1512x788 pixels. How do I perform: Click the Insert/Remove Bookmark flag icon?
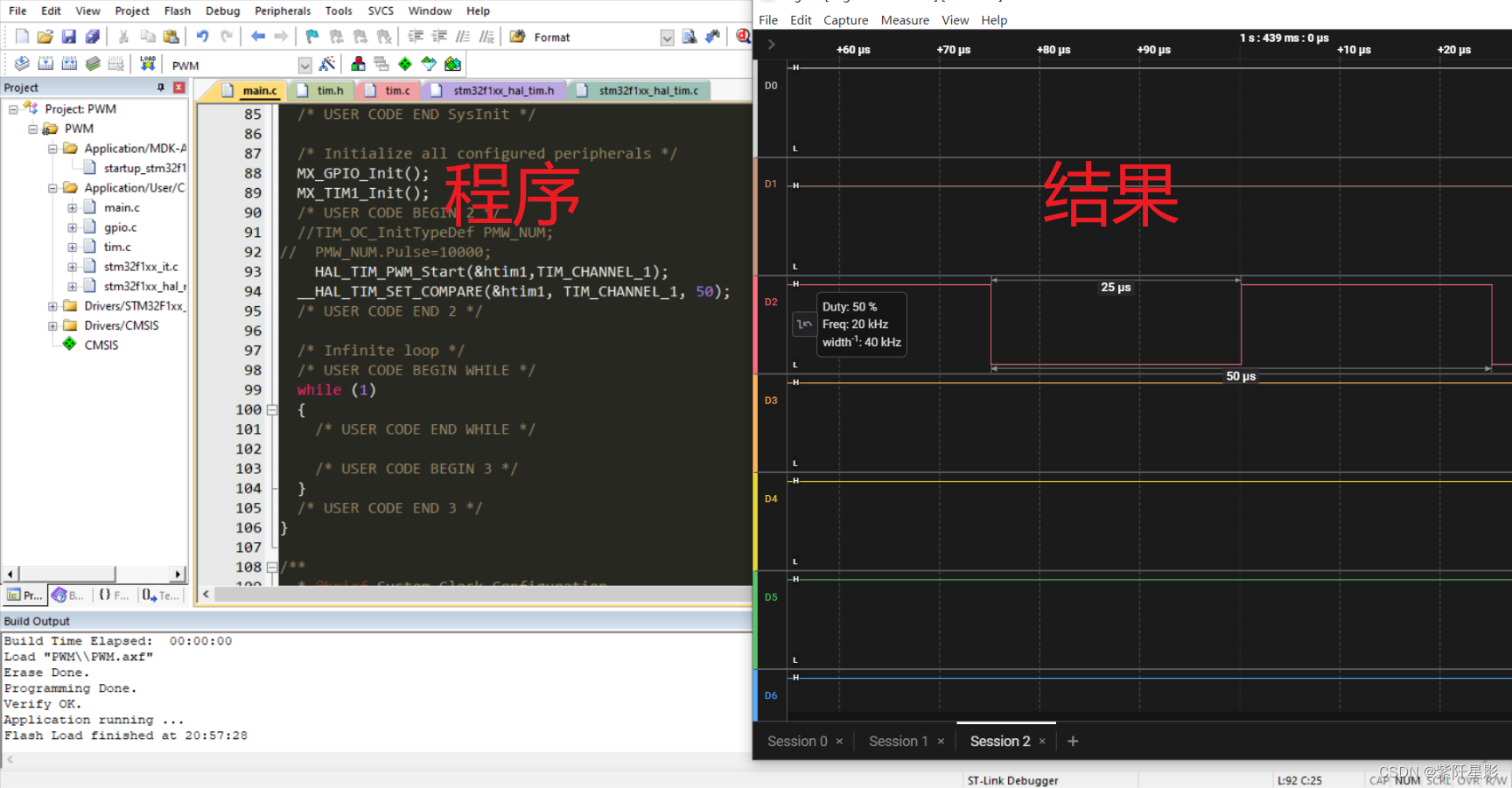click(311, 36)
